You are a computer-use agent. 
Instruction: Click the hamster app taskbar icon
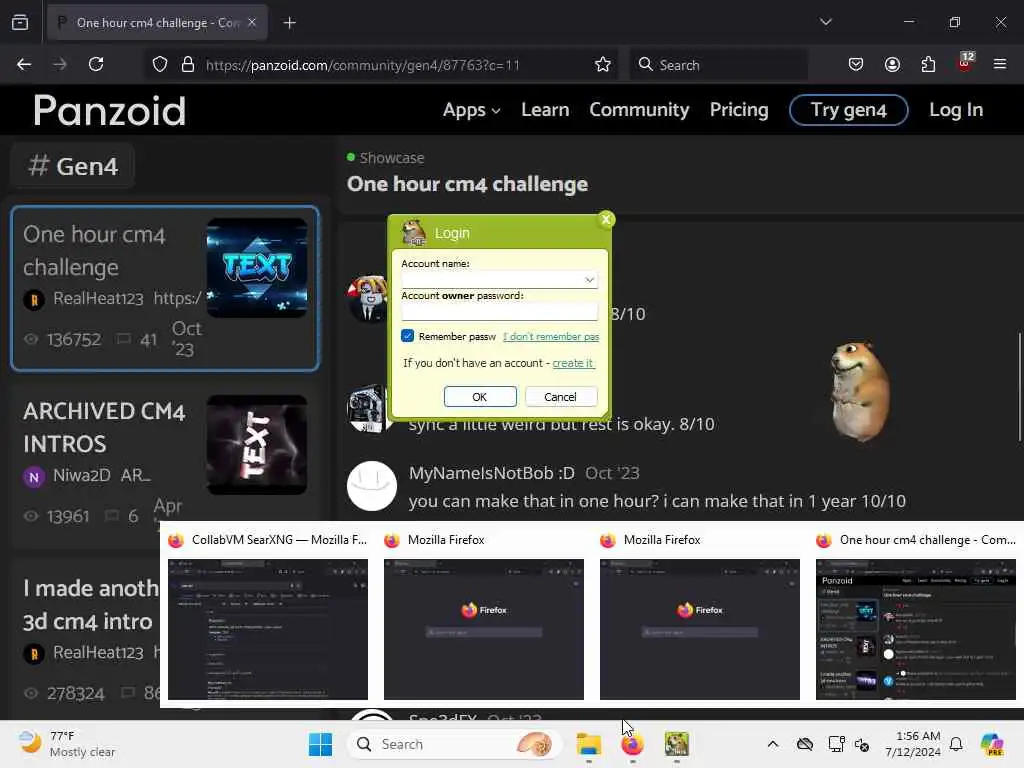coord(677,744)
